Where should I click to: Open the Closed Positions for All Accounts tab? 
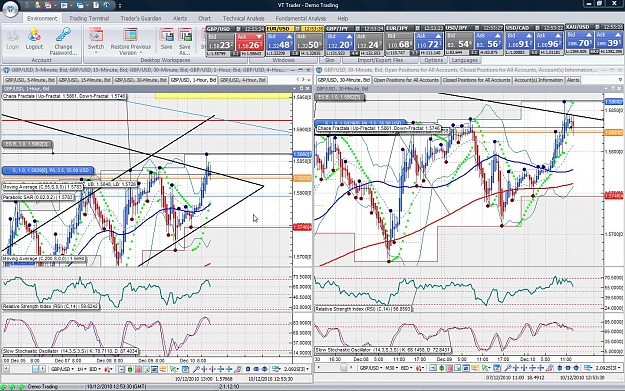click(476, 80)
